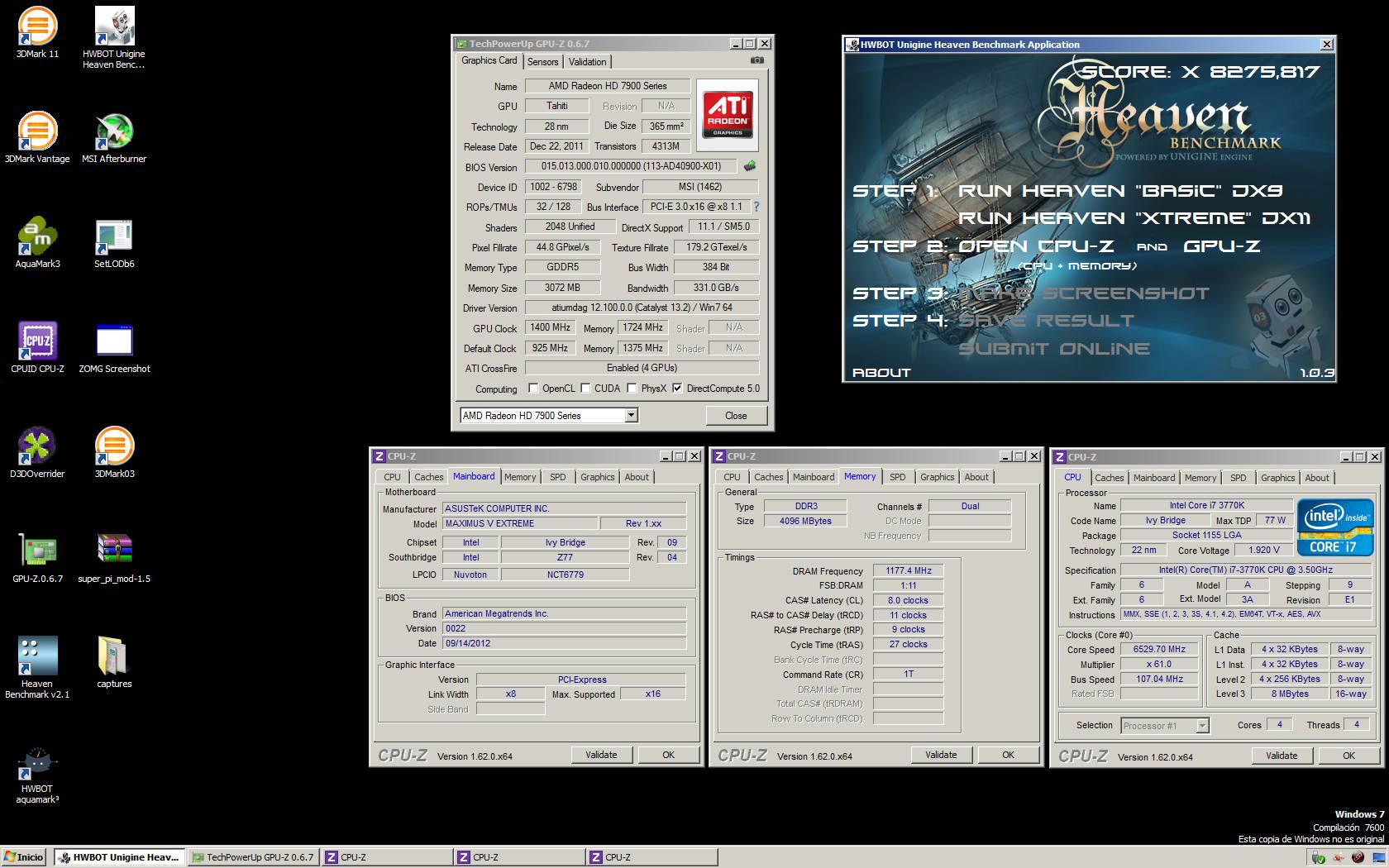Enable the OpenCL checkbox in GPU-Z

tap(533, 388)
